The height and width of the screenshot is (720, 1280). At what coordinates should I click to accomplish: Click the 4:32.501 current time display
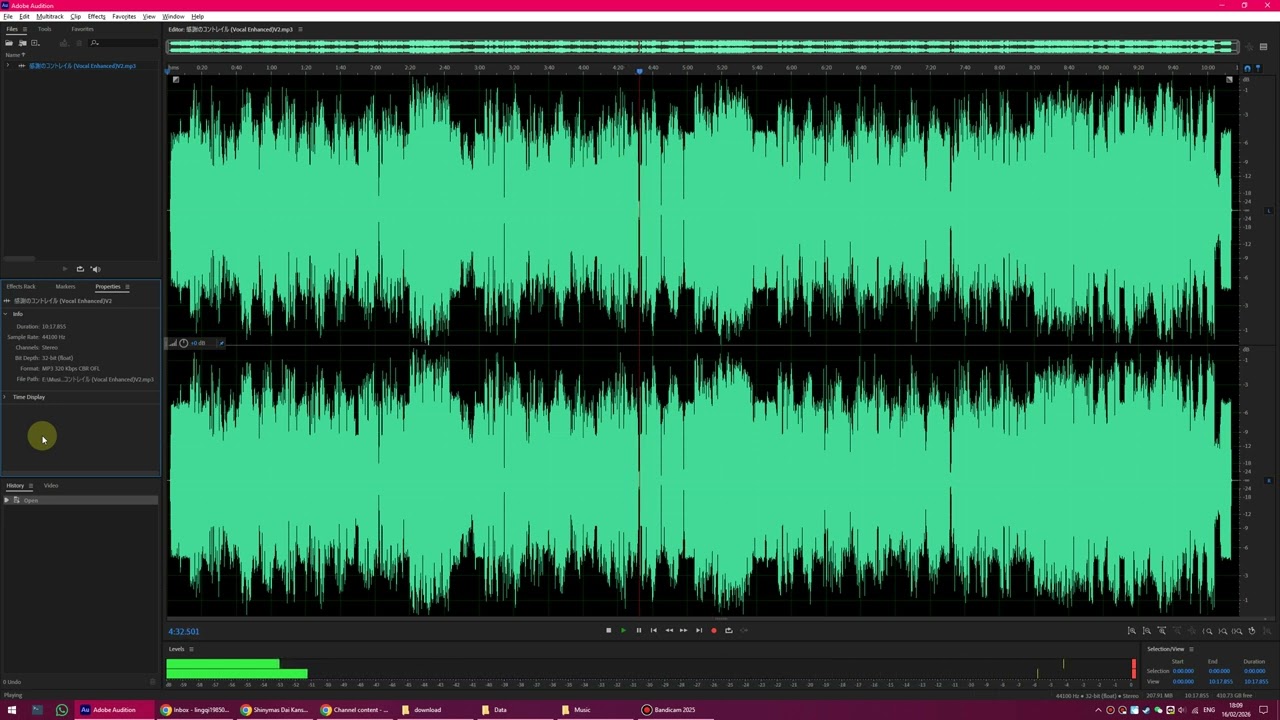point(184,632)
